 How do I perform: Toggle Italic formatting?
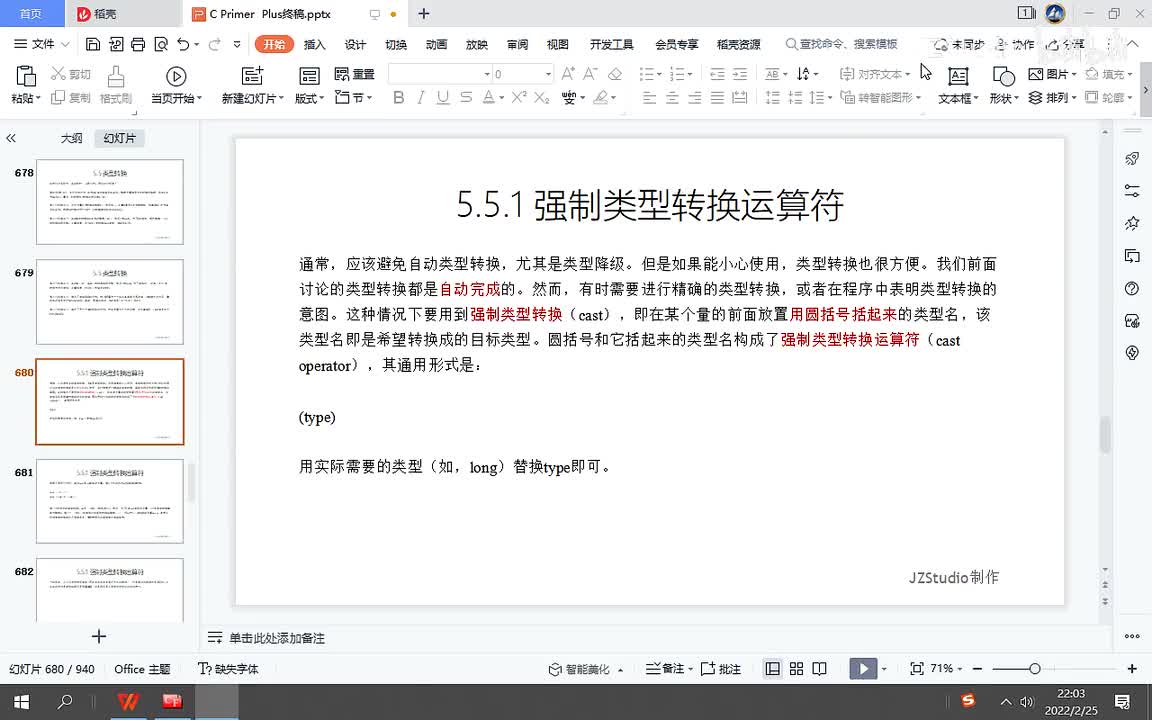coord(421,98)
